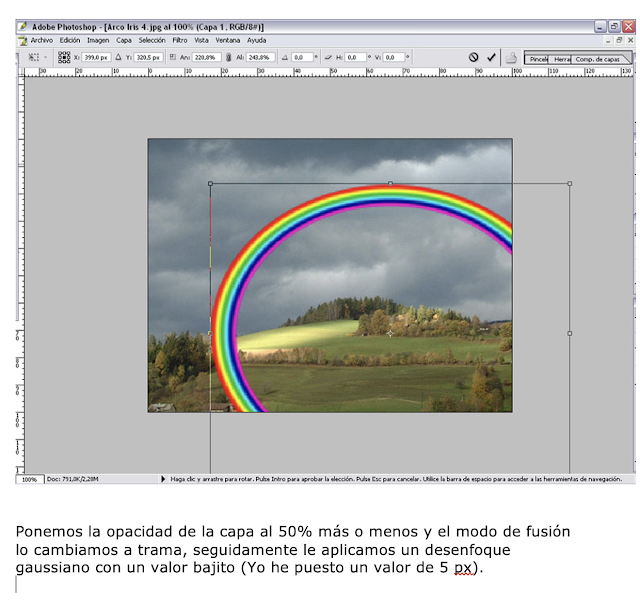This screenshot has height=605, width=640.
Task: Click the rotation angle icon
Action: click(285, 58)
